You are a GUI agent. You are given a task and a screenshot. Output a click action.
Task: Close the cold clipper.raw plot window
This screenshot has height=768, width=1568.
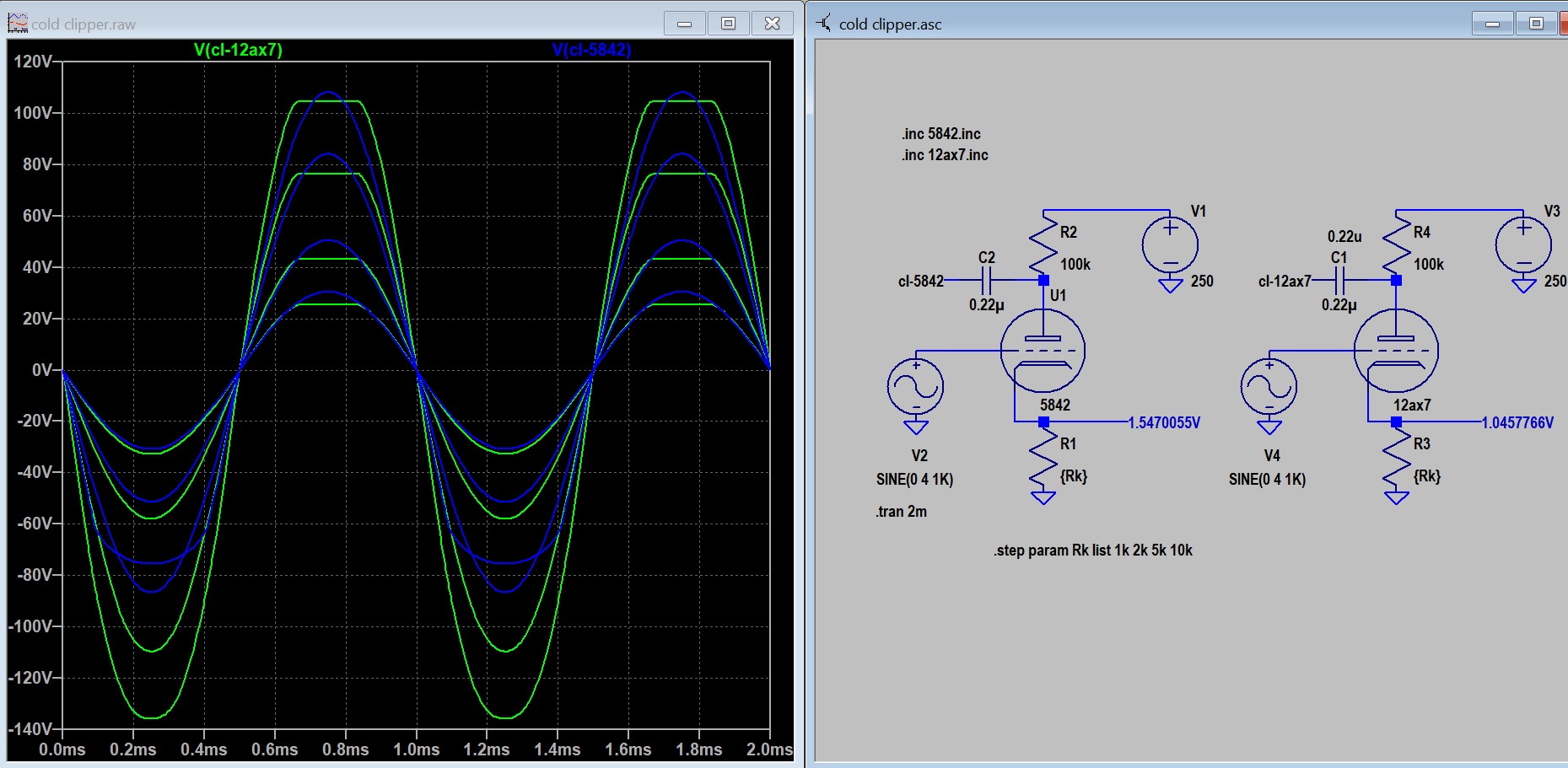[773, 24]
